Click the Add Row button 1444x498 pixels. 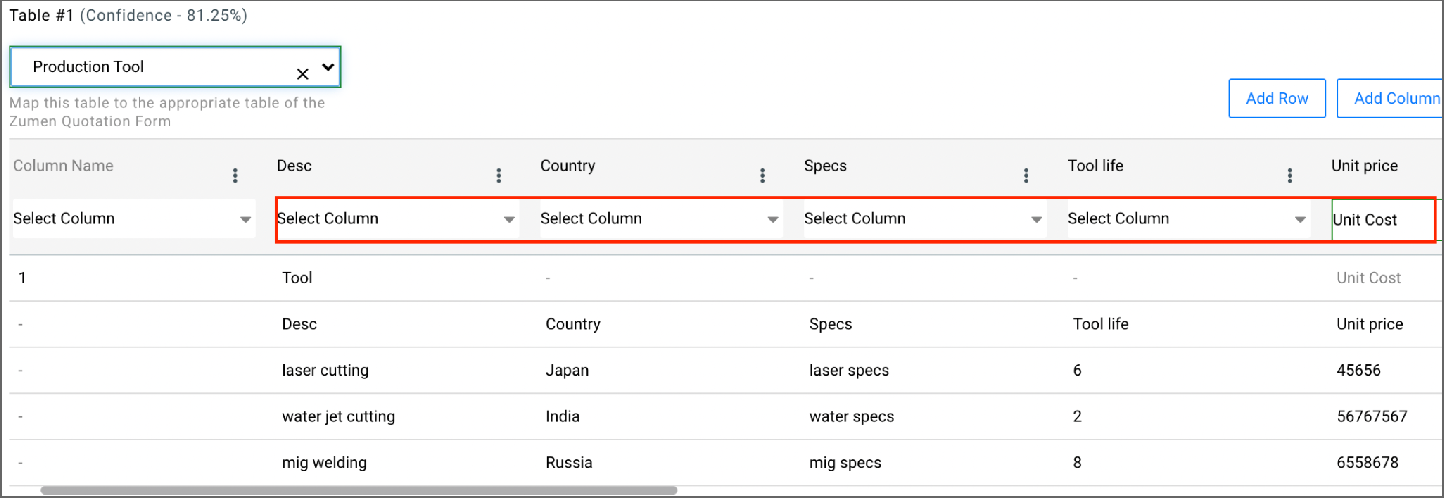point(1277,99)
